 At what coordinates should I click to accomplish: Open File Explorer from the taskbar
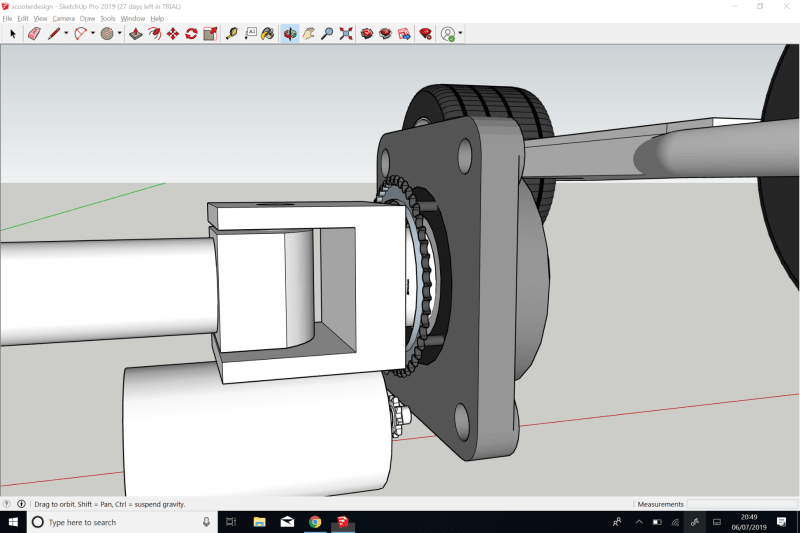click(260, 522)
